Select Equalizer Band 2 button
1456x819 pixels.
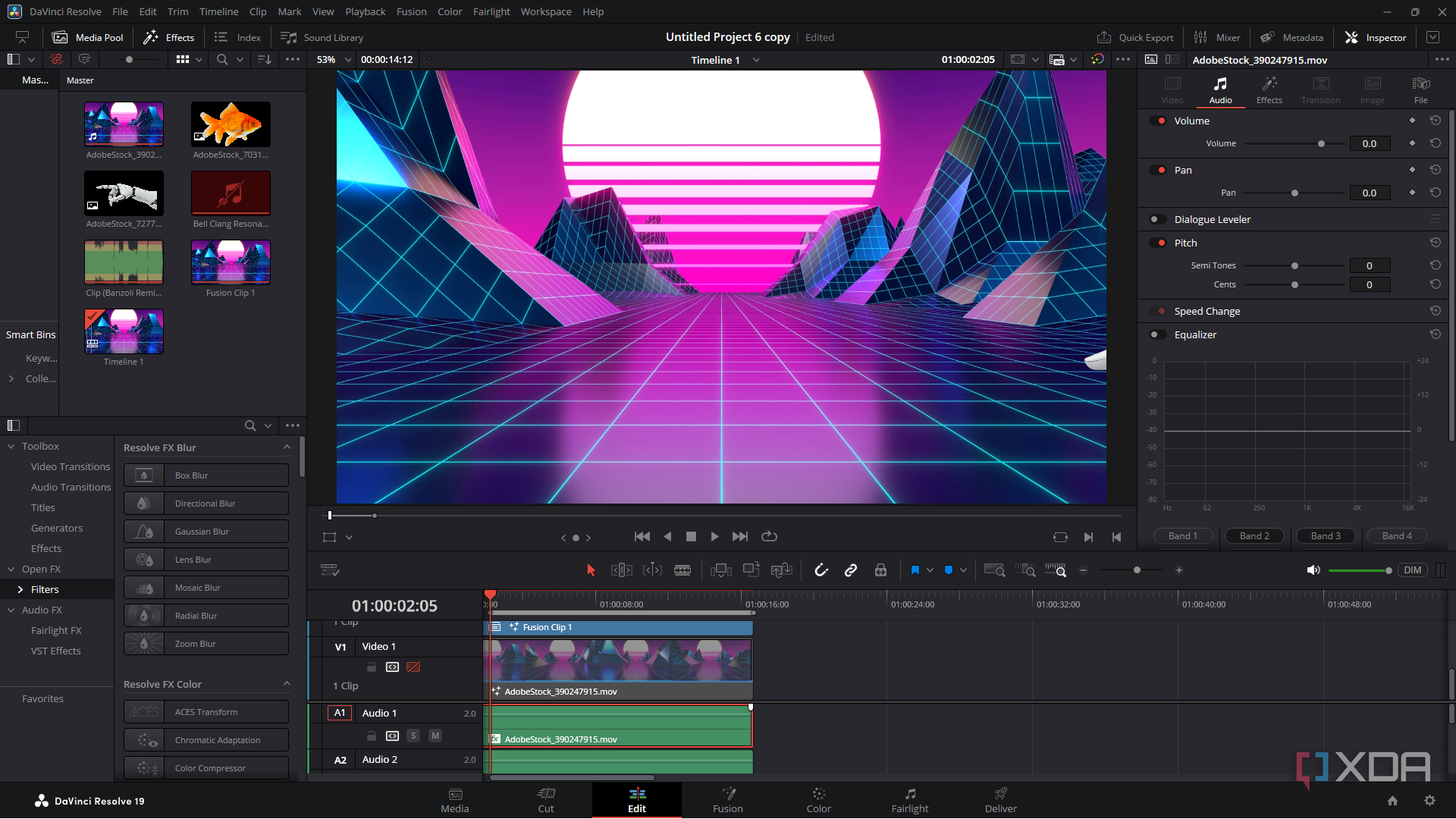pyautogui.click(x=1254, y=535)
